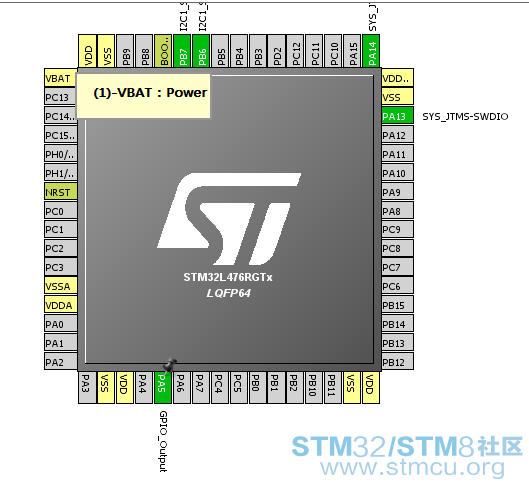
Task: Choose the PC11 pin
Action: [x=314, y=51]
